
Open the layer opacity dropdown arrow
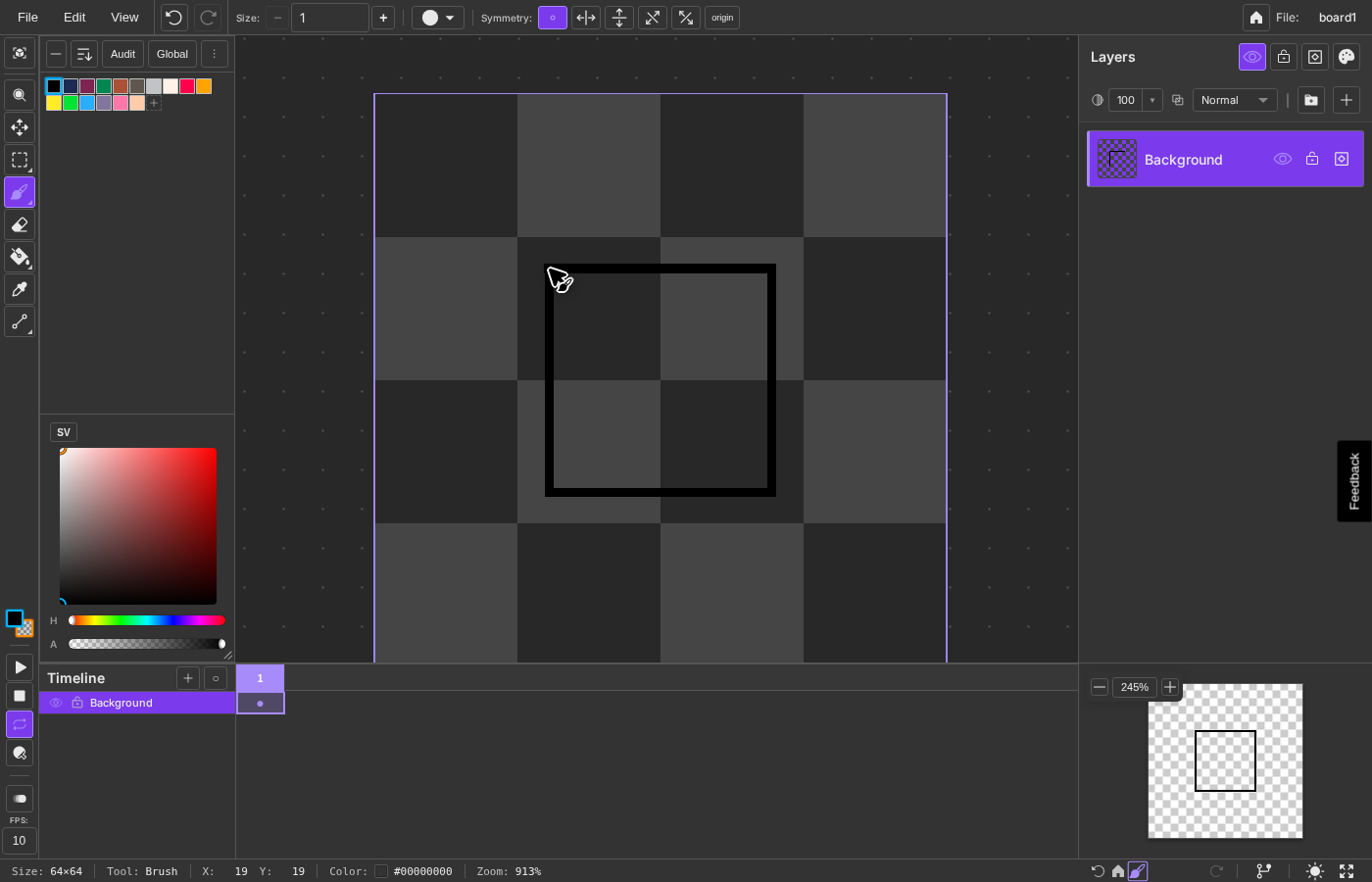click(x=1151, y=100)
